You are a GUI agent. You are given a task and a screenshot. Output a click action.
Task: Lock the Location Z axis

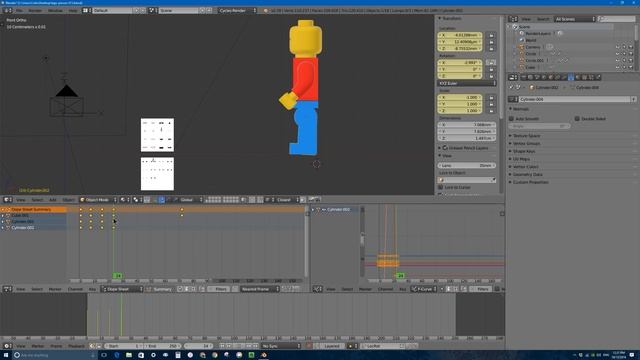(491, 48)
